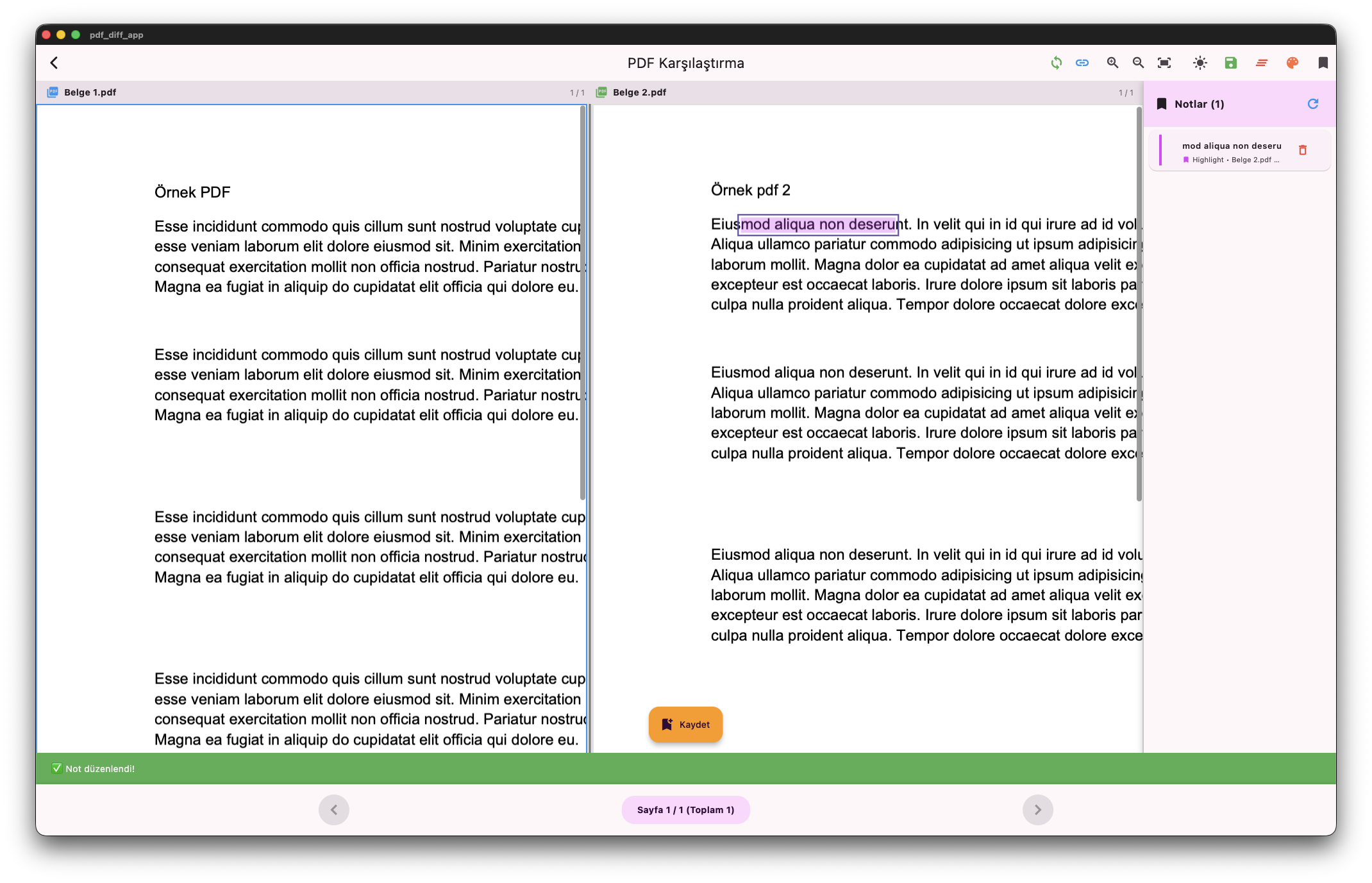Click the zoom in magnifier
This screenshot has height=883, width=1372.
pos(1112,63)
